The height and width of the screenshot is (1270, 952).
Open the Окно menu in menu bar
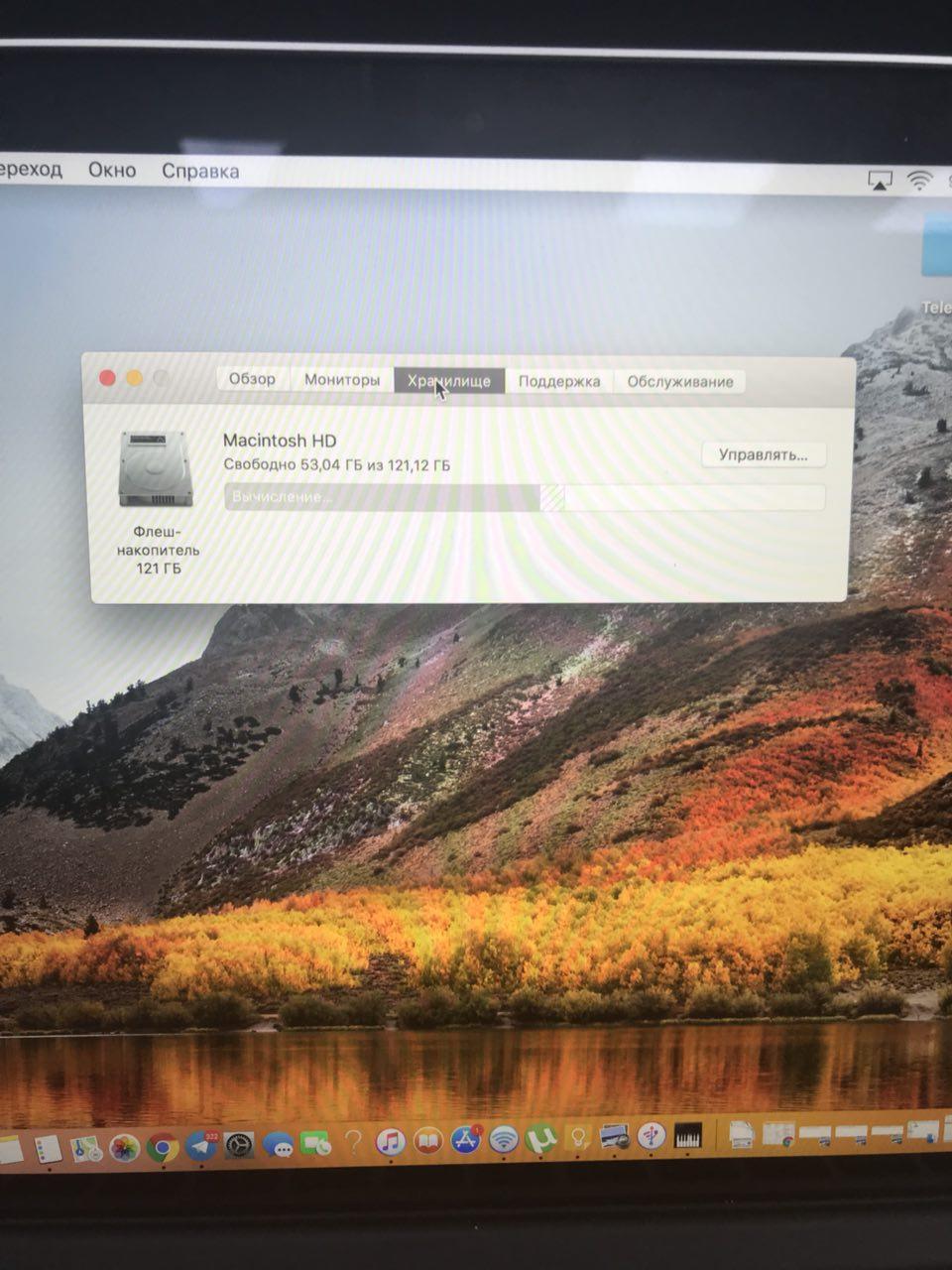pyautogui.click(x=112, y=170)
